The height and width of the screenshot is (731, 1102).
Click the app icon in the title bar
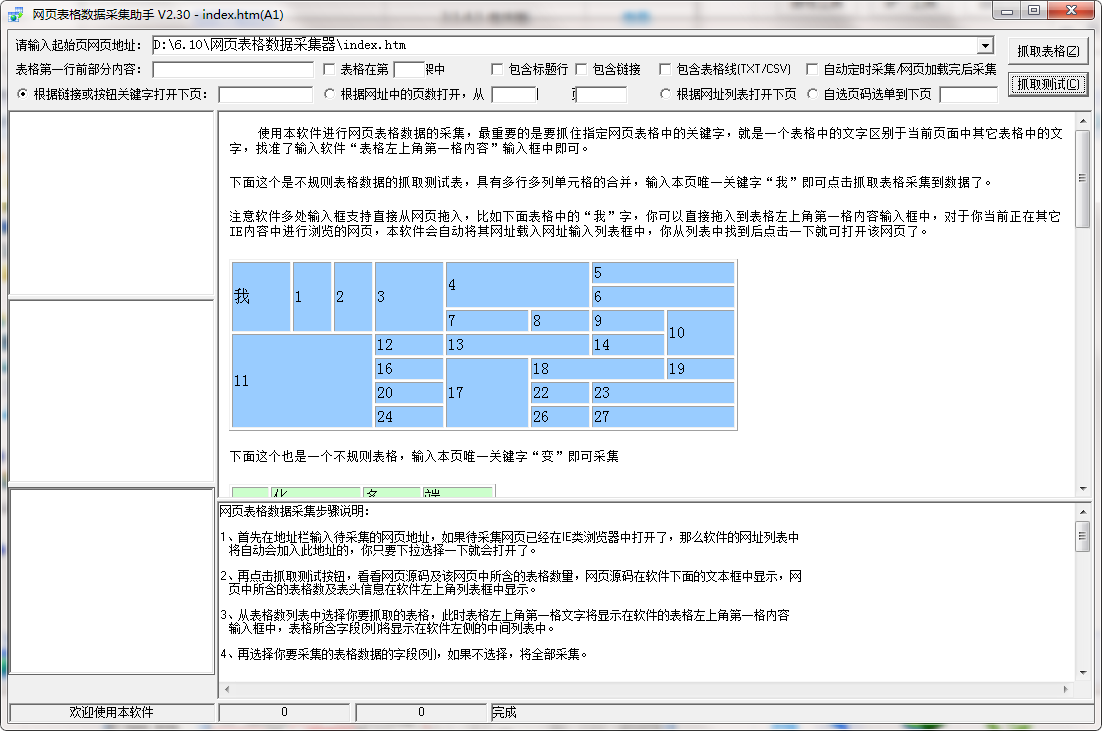point(15,11)
